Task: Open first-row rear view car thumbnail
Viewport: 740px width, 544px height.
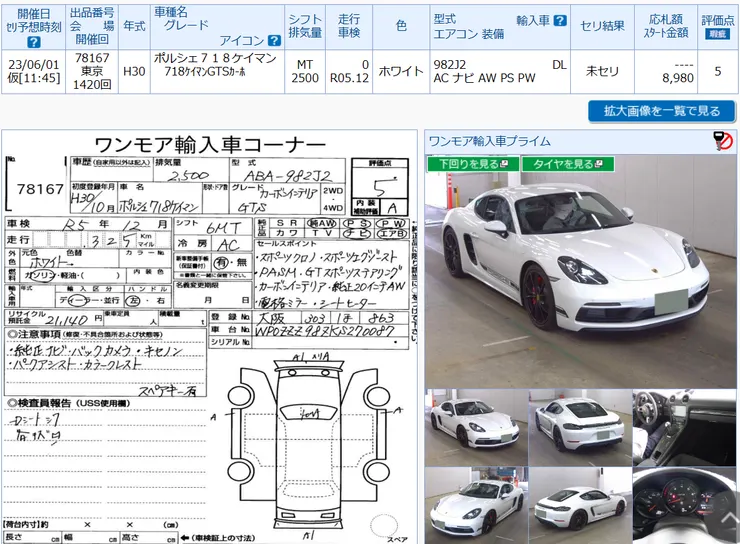Action: point(580,427)
